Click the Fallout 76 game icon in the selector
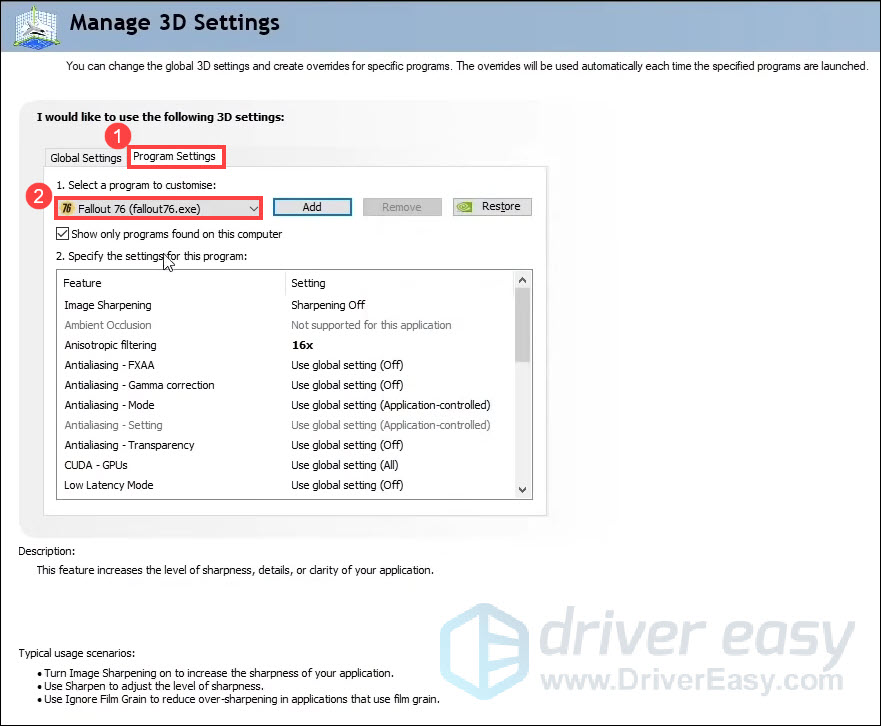Screen dimensions: 881x726 point(68,207)
